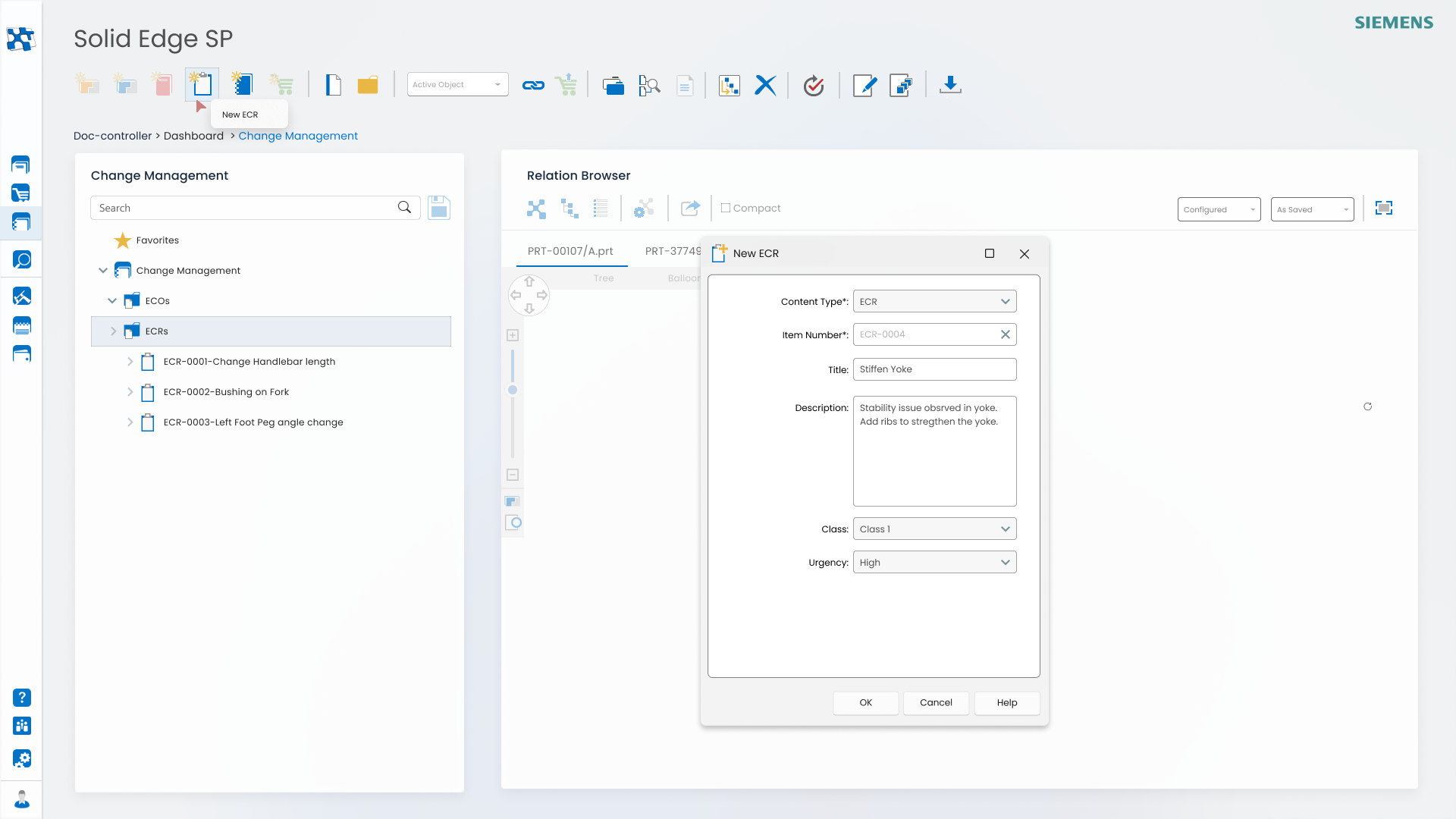Click zoom in plus button on canvas

[513, 335]
